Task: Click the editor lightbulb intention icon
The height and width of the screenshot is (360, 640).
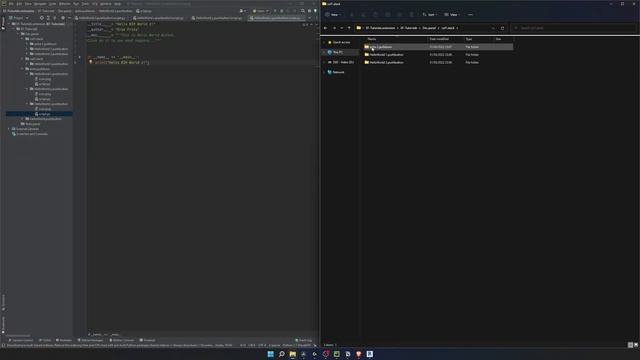Action: [x=91, y=62]
